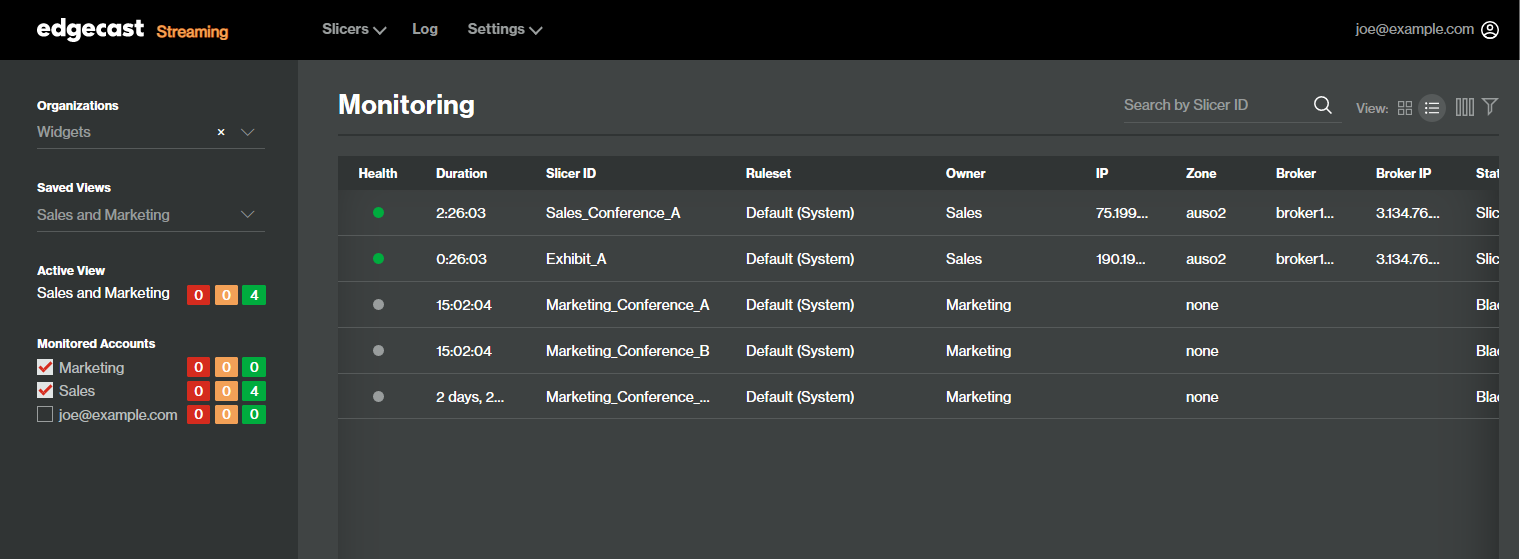Expand the Organizations dropdown arrow
This screenshot has height=559, width=1520.
tap(248, 132)
